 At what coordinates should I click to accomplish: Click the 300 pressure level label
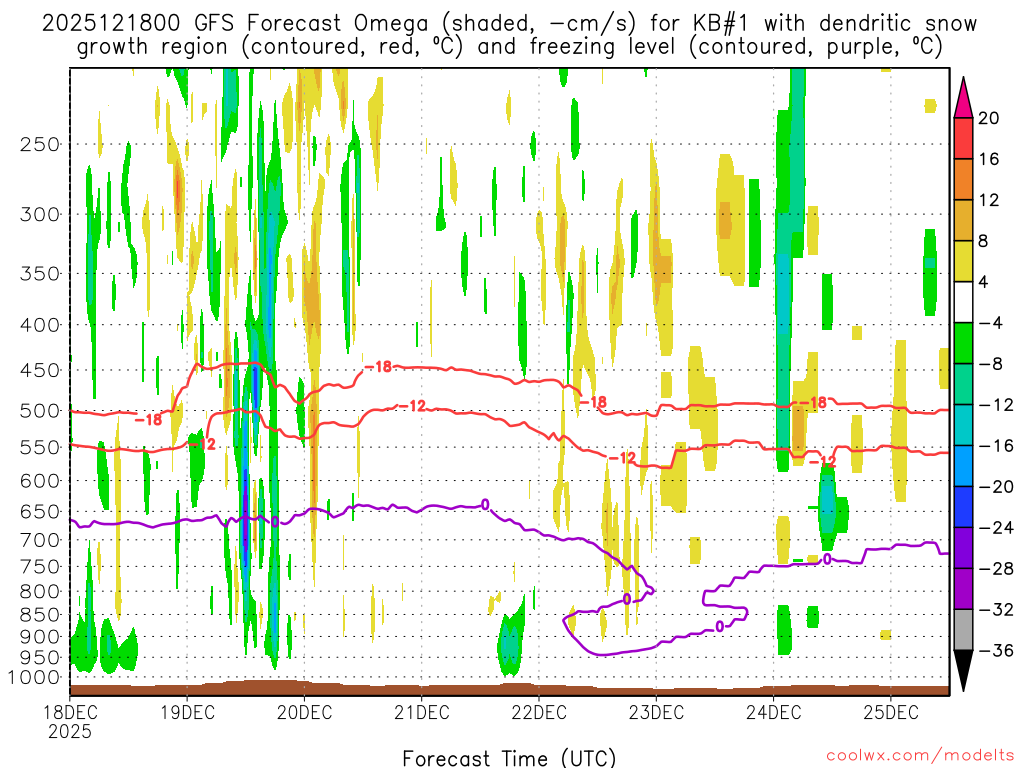(40, 214)
